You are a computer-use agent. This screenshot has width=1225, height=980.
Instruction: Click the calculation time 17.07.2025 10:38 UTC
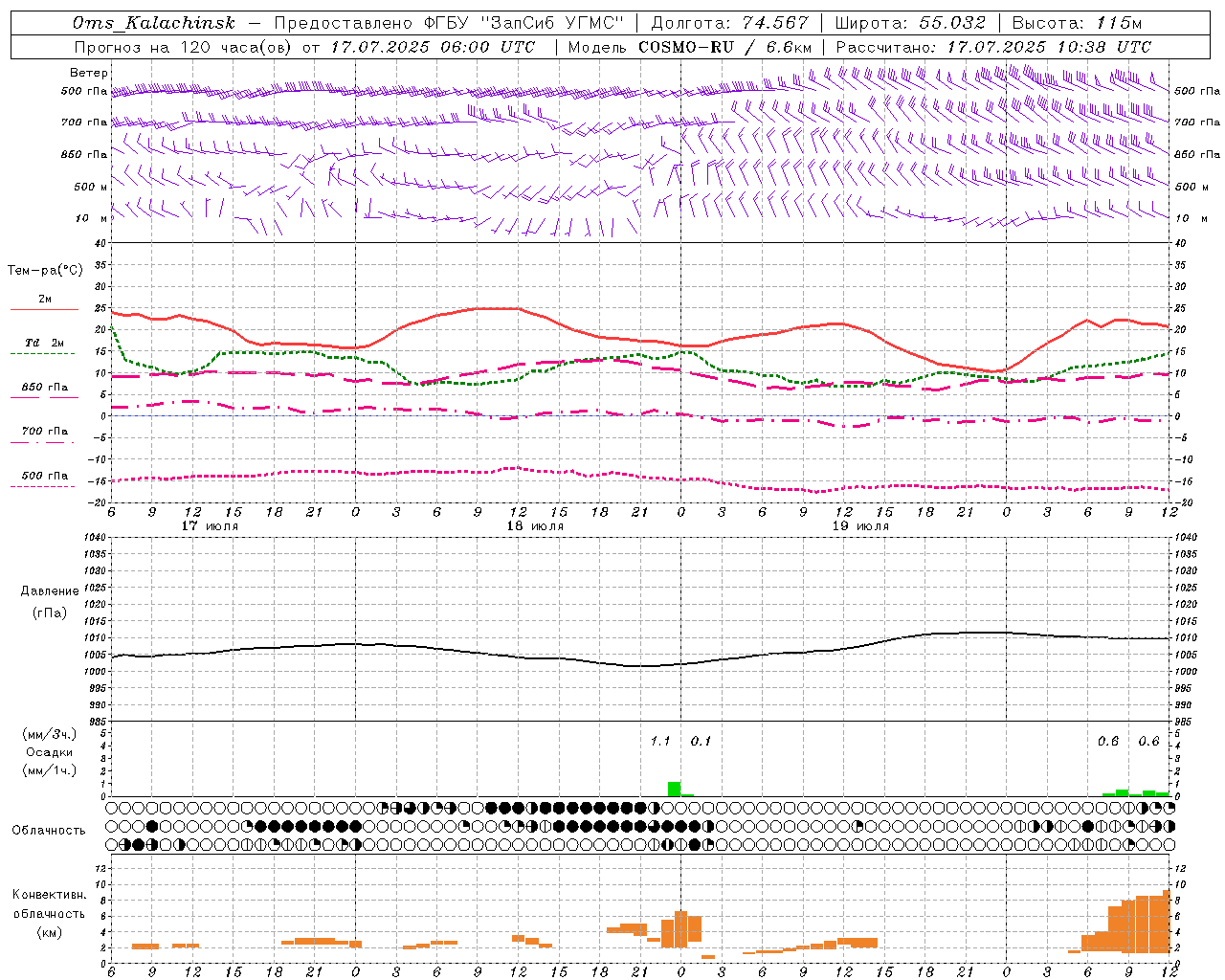[1049, 47]
